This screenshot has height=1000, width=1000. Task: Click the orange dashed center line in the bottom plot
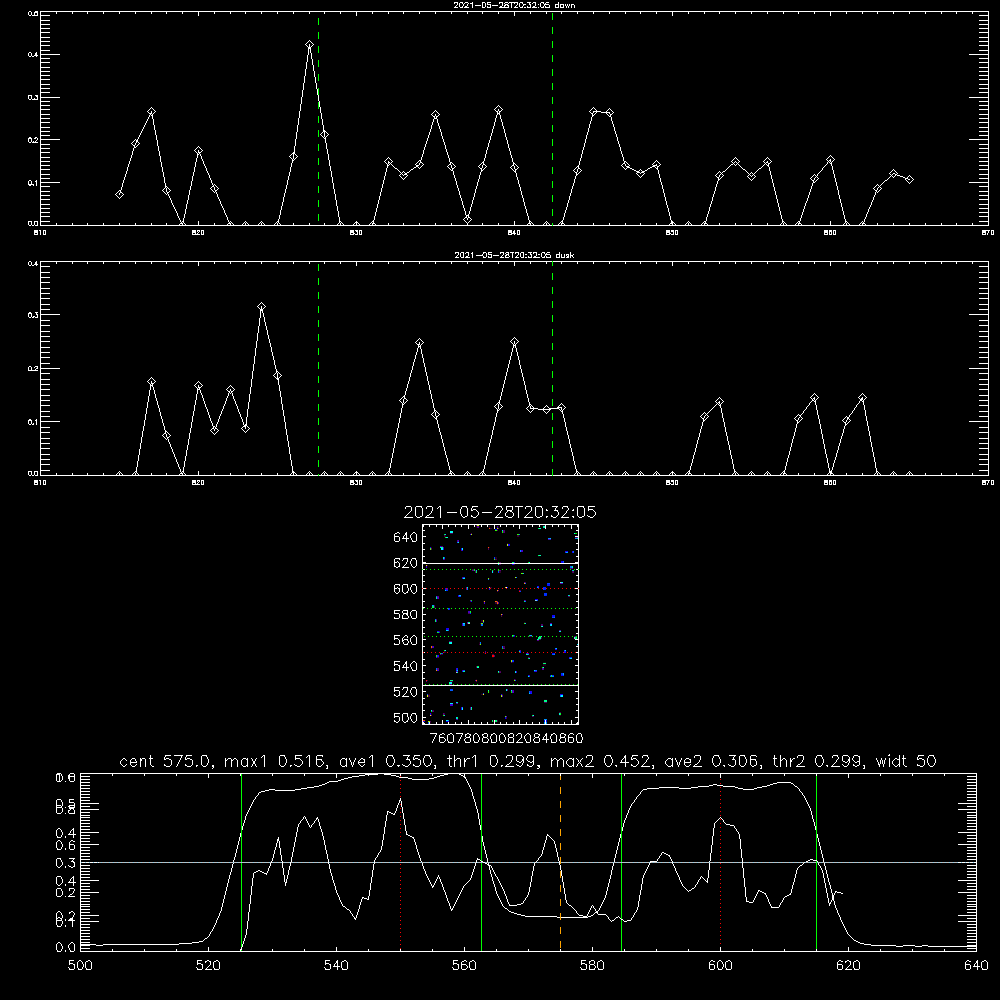[x=561, y=861]
